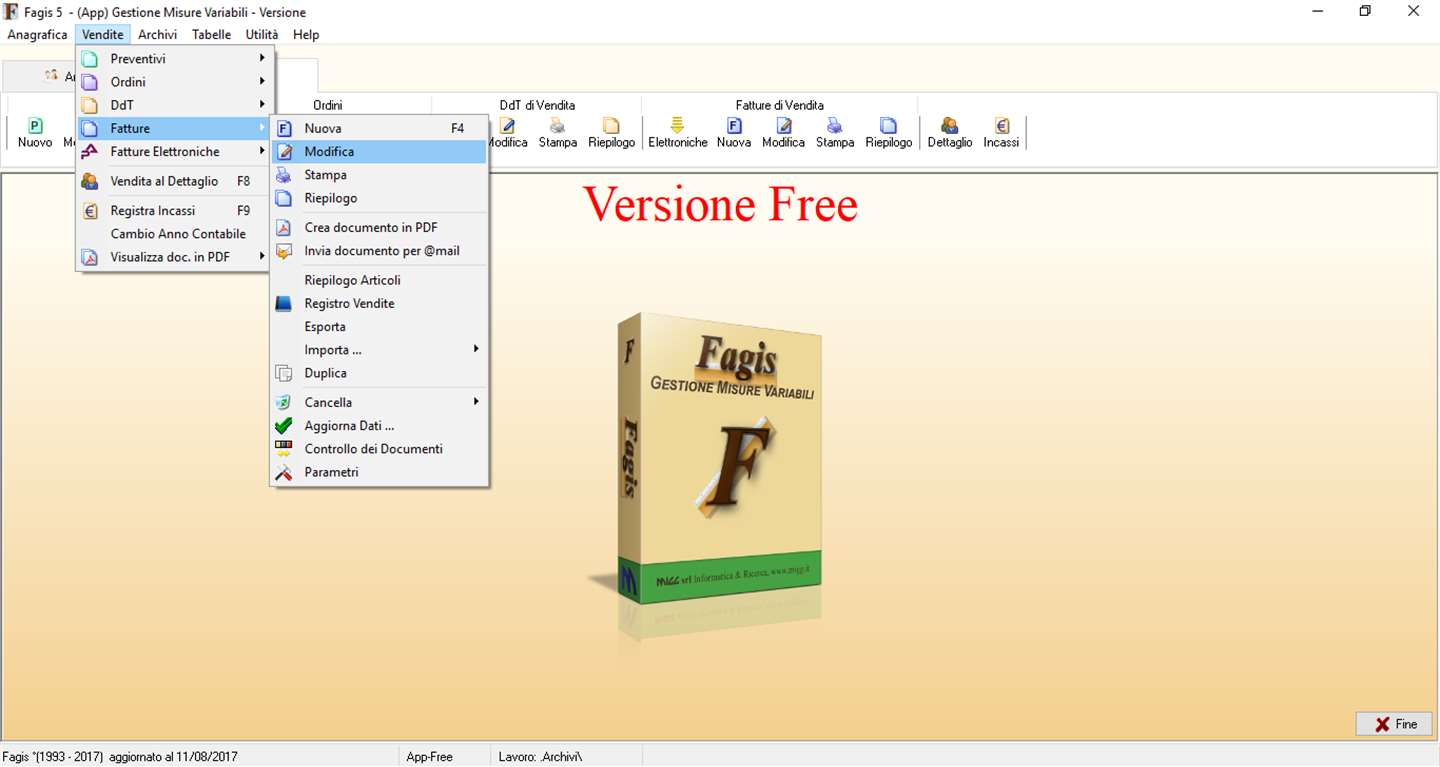Expand the DdT submenu in Vendite menu

click(174, 105)
